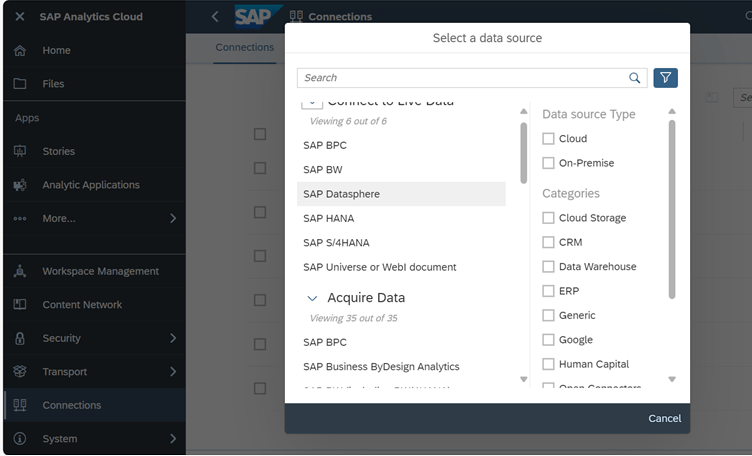
Task: Select SAP Universe or WebI document
Action: coord(401,267)
